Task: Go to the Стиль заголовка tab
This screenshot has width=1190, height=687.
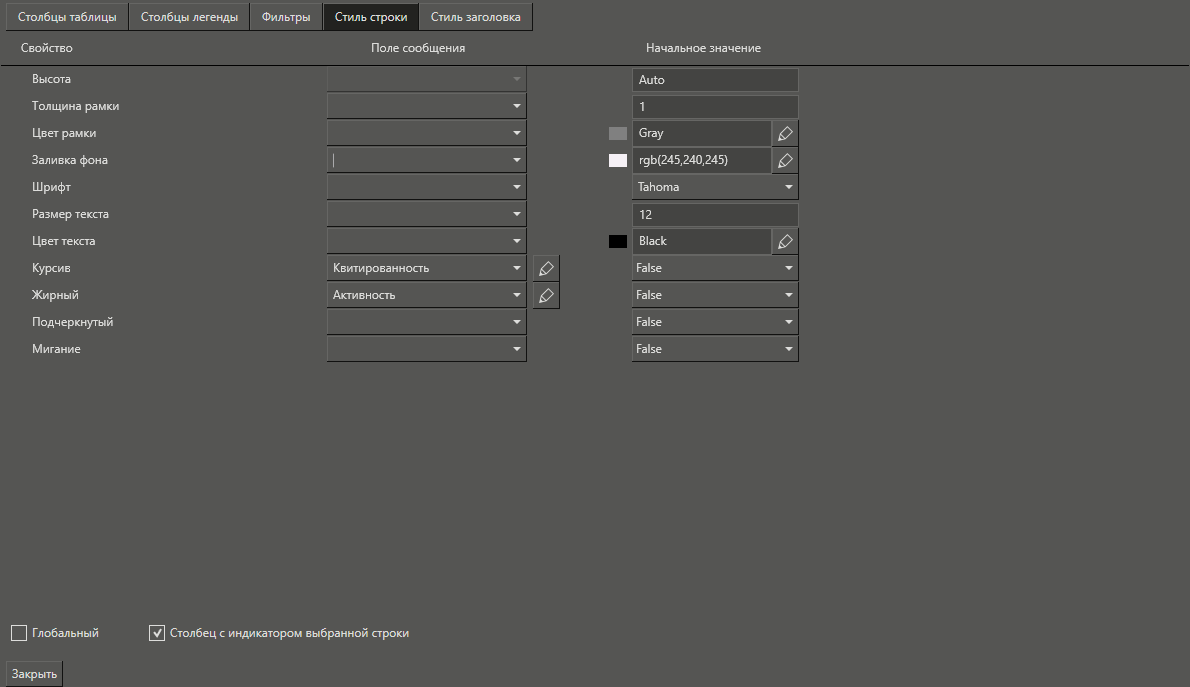Action: point(475,17)
